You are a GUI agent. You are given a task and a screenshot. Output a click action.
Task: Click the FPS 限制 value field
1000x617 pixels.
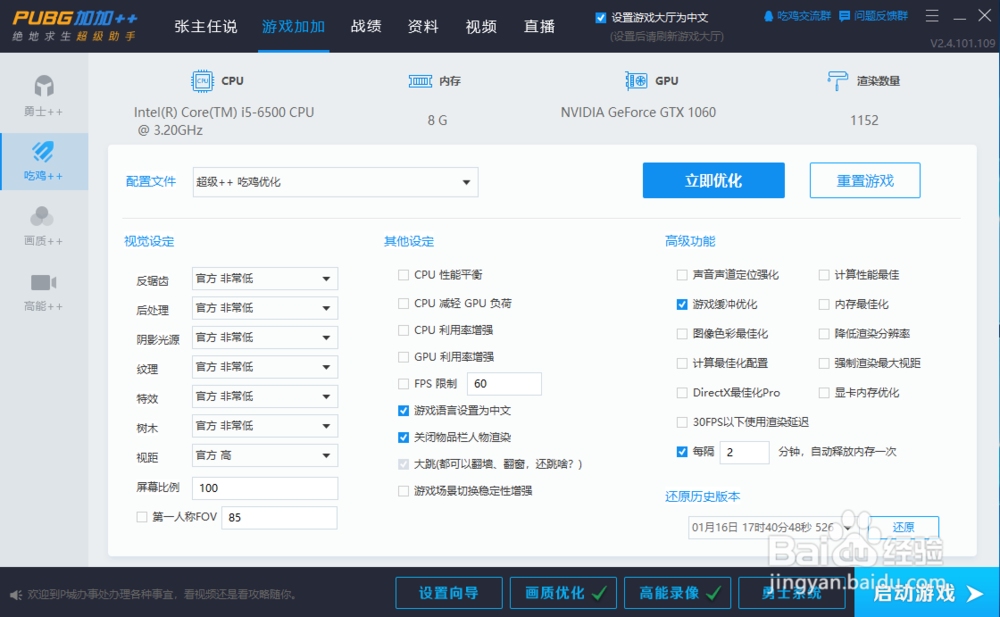tap(504, 384)
